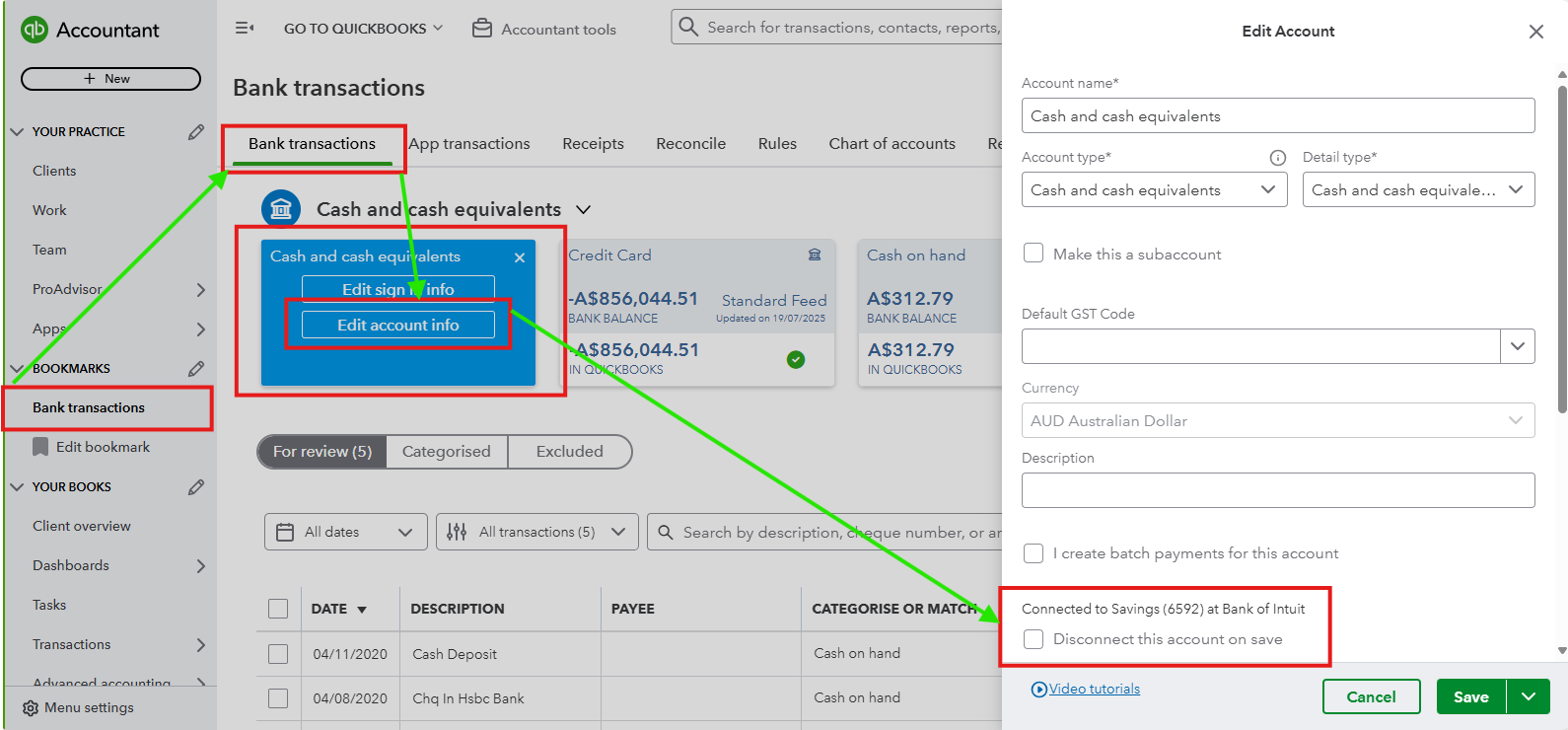This screenshot has width=1568, height=730.
Task: Click the Description input field
Action: point(1278,490)
